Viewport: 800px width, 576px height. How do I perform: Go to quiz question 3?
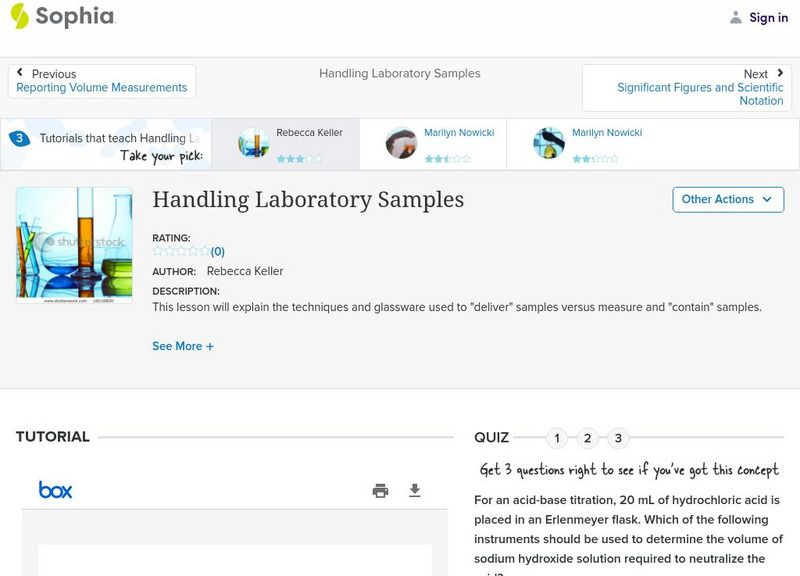click(x=618, y=438)
